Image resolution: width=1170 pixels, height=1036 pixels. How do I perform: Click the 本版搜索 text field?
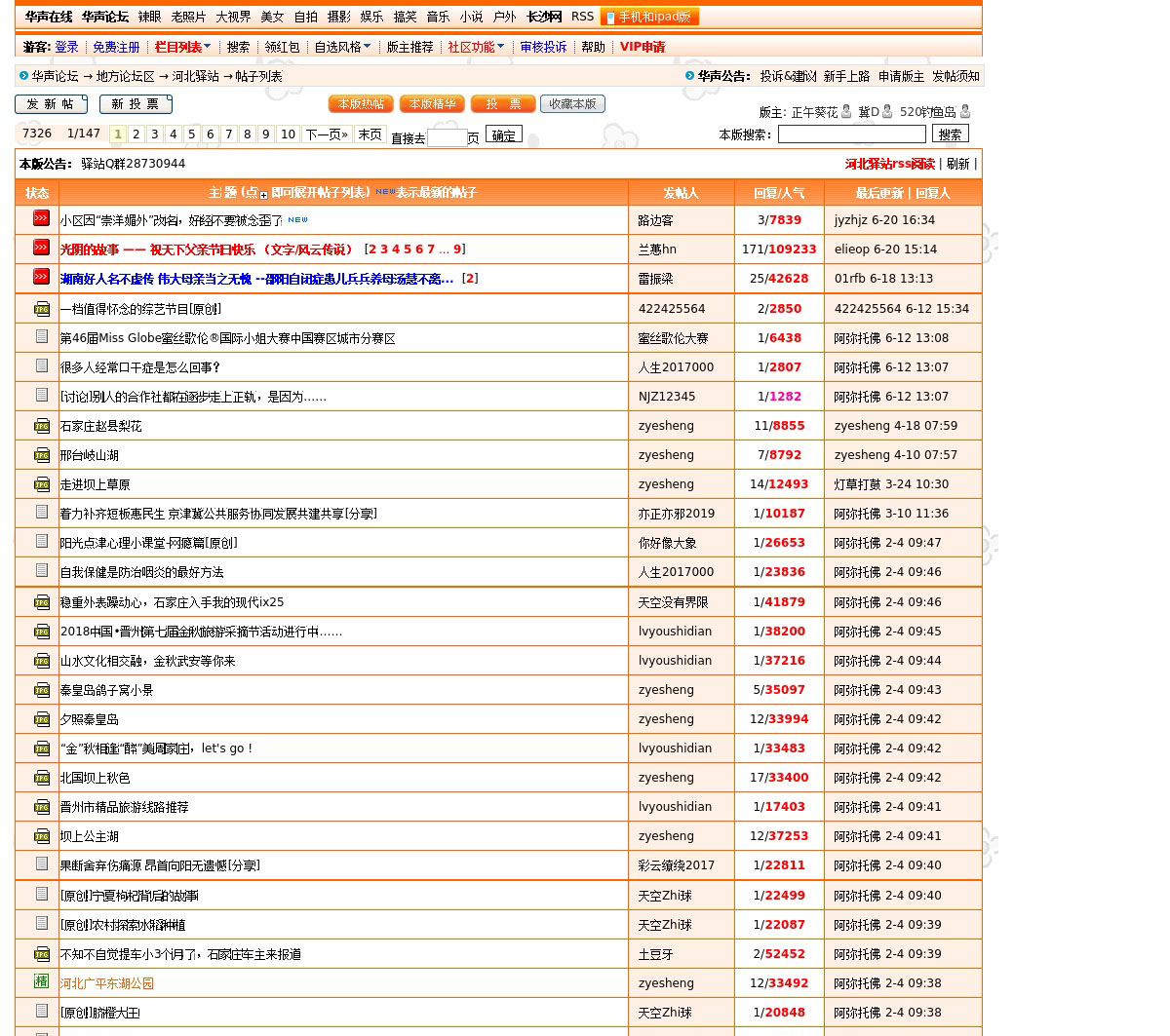coord(851,134)
